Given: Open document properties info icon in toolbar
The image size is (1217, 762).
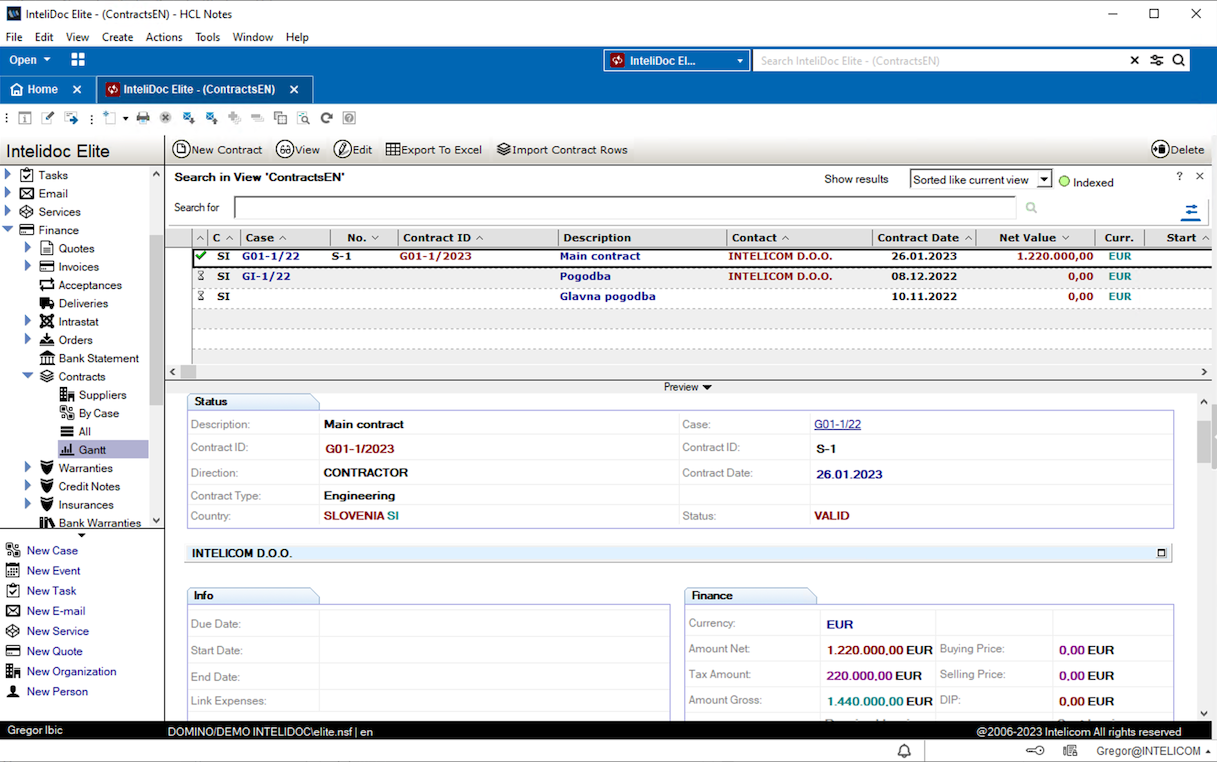Looking at the screenshot, I should [x=25, y=118].
